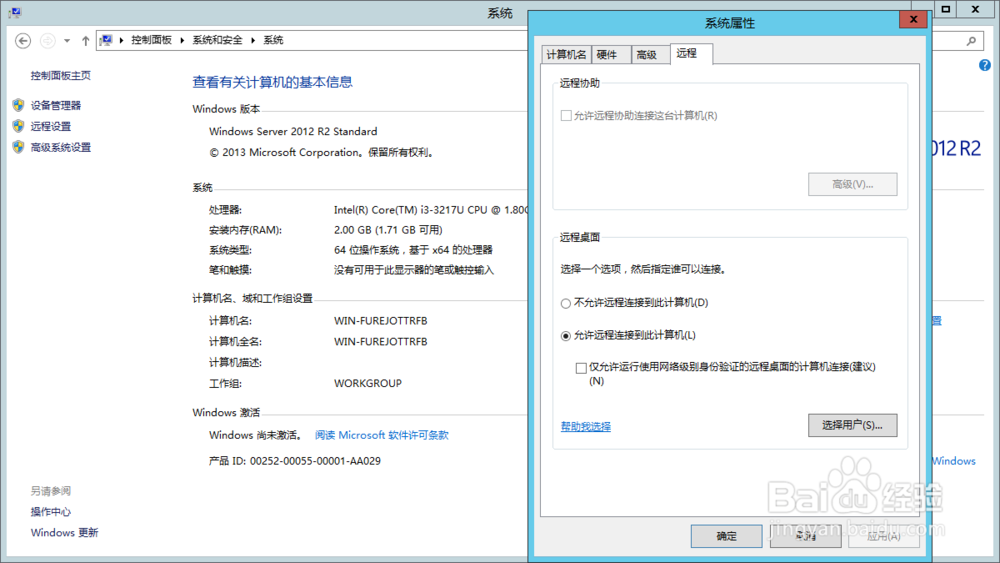
Task: Expand the arrow before 控制面板 breadcrumb
Action: [121, 40]
